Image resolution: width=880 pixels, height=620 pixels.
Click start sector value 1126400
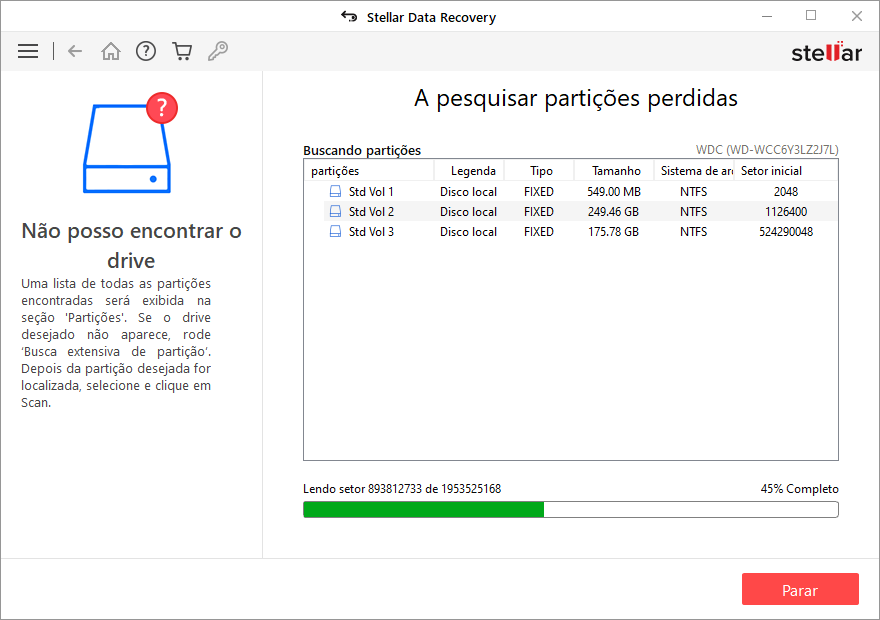click(x=786, y=212)
